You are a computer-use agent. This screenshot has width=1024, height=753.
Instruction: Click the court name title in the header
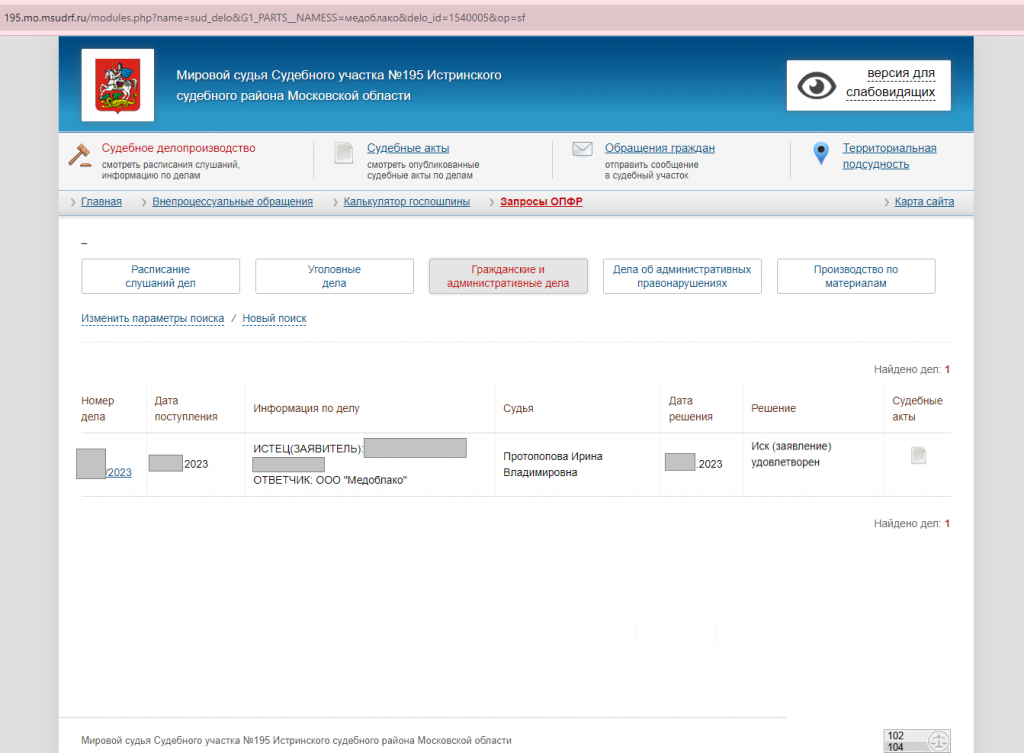click(339, 86)
